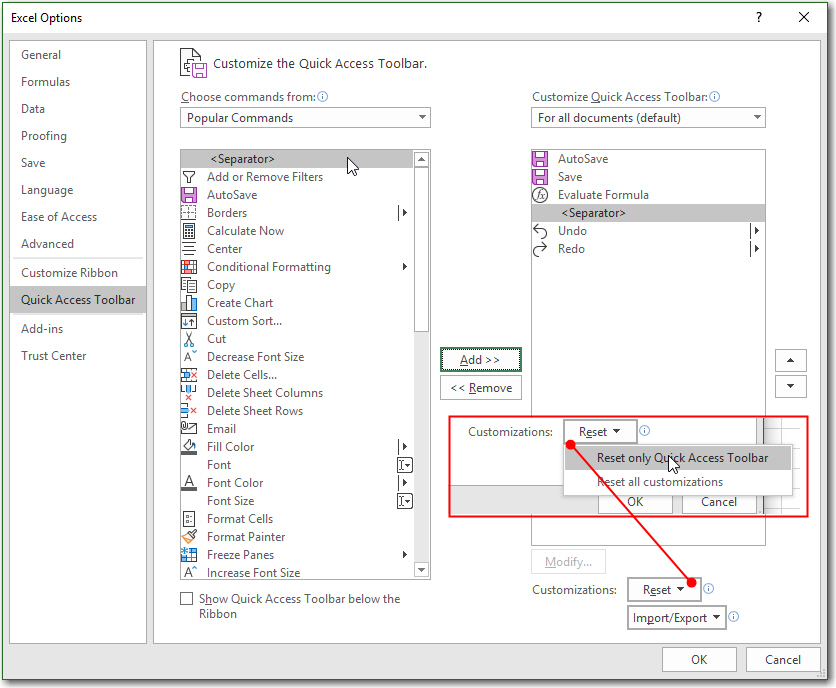Select the Format Painter brush icon
836x688 pixels.
point(189,537)
